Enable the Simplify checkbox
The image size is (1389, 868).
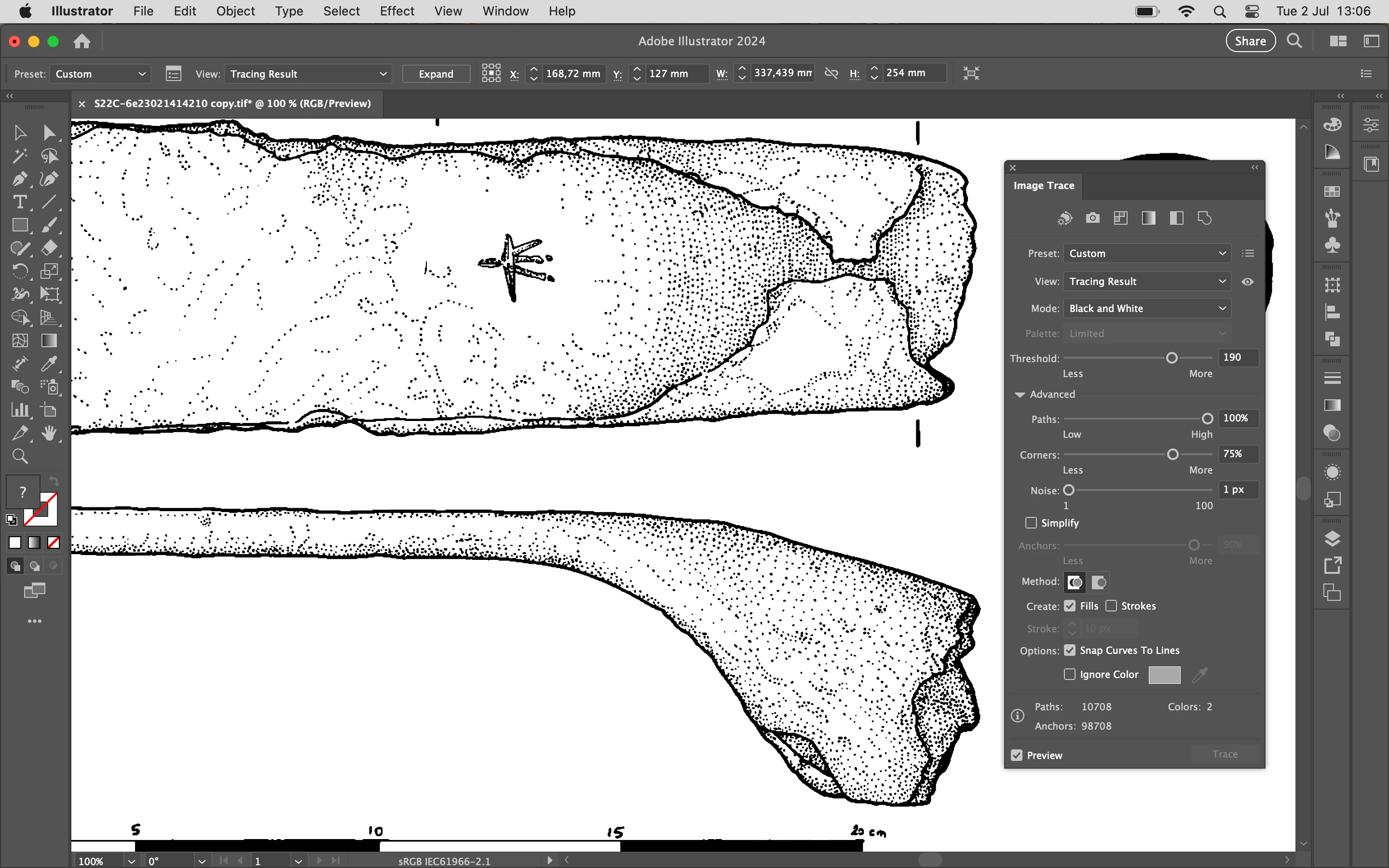click(1031, 523)
